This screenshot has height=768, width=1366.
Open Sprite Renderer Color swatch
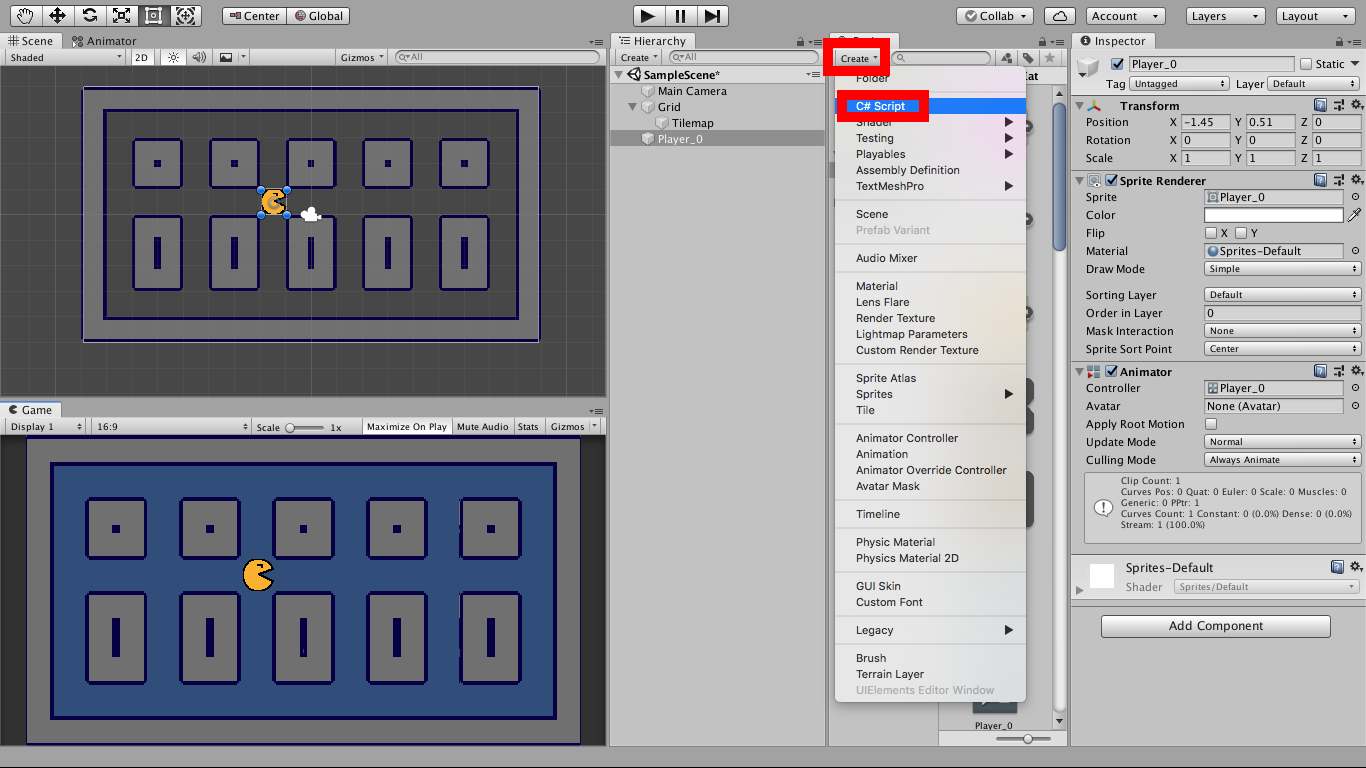click(1274, 215)
